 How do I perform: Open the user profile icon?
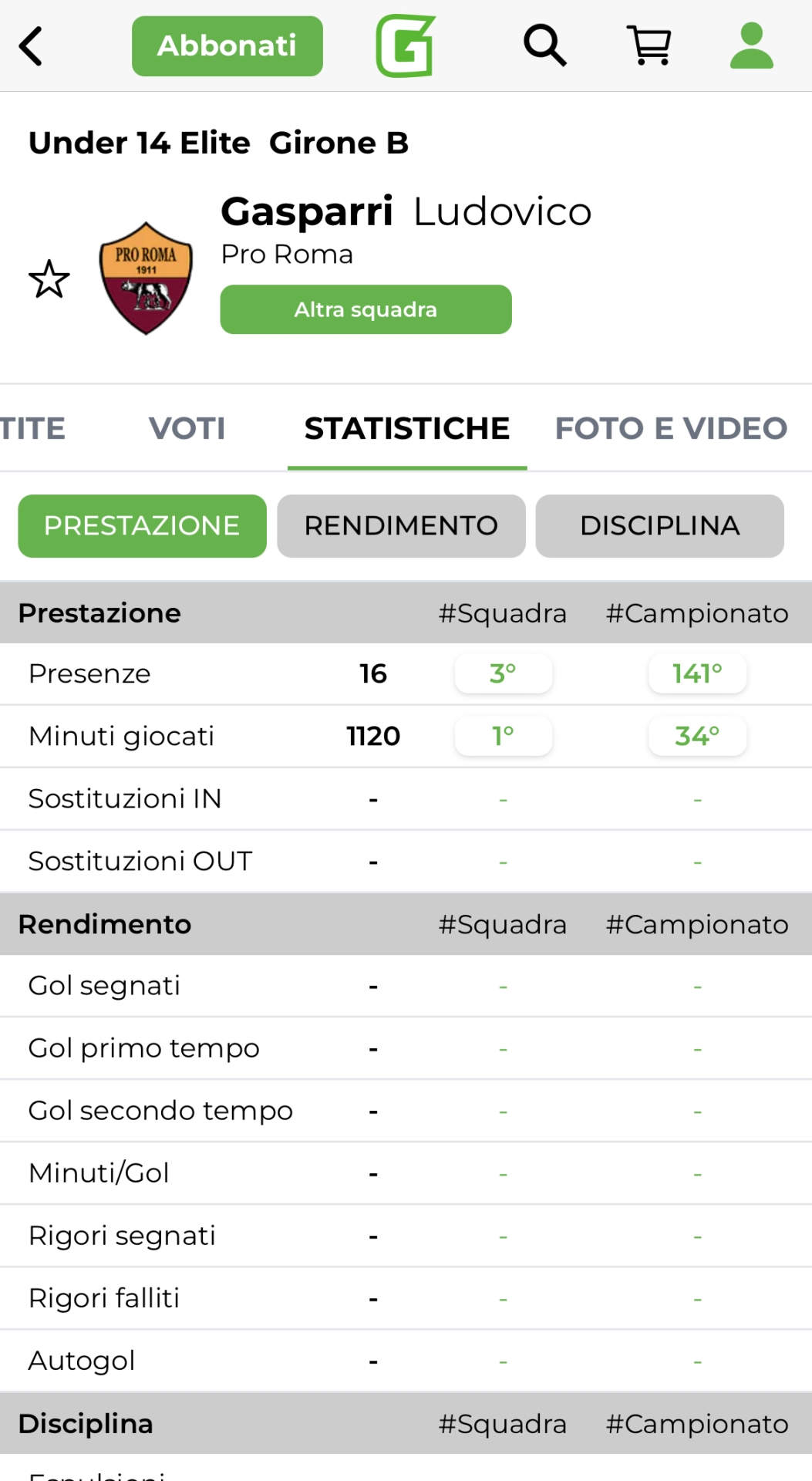[x=751, y=46]
